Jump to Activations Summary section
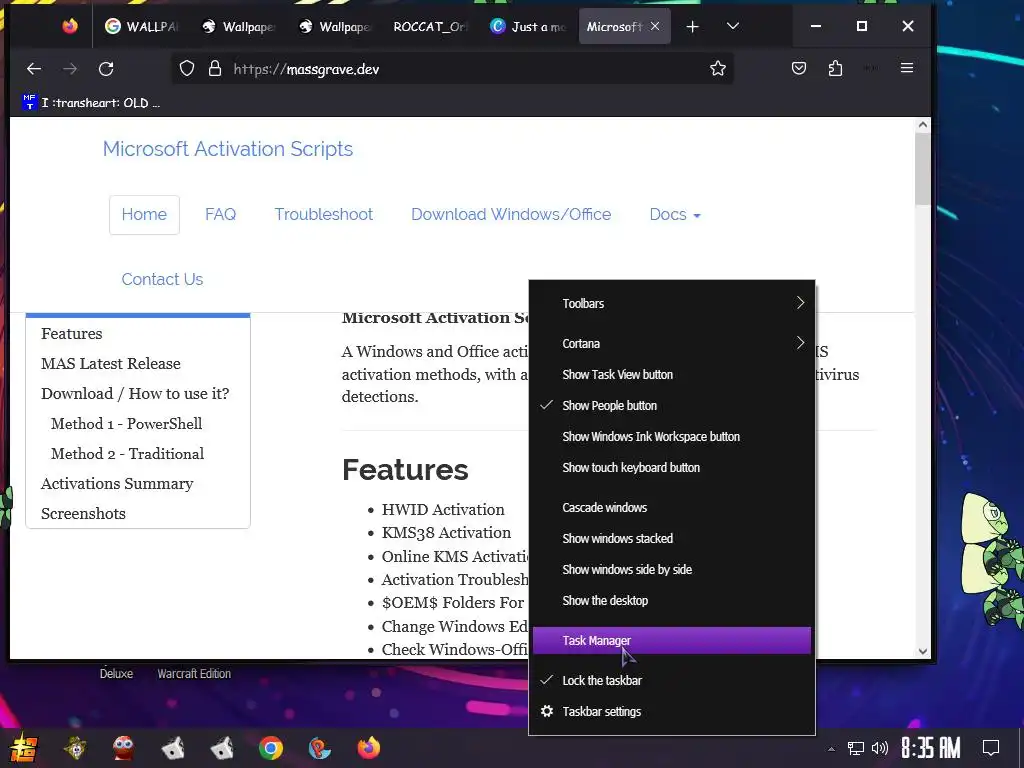Image resolution: width=1024 pixels, height=768 pixels. click(x=117, y=484)
